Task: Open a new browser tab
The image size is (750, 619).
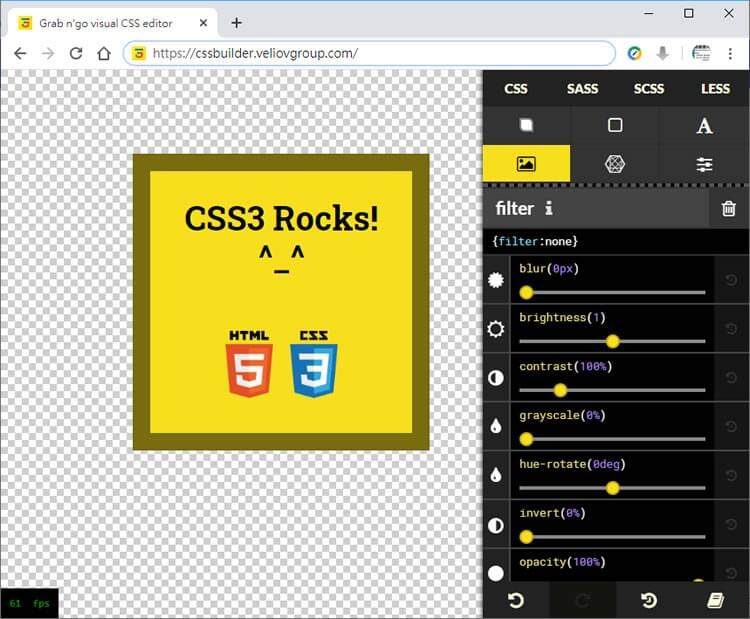Action: coord(236,22)
